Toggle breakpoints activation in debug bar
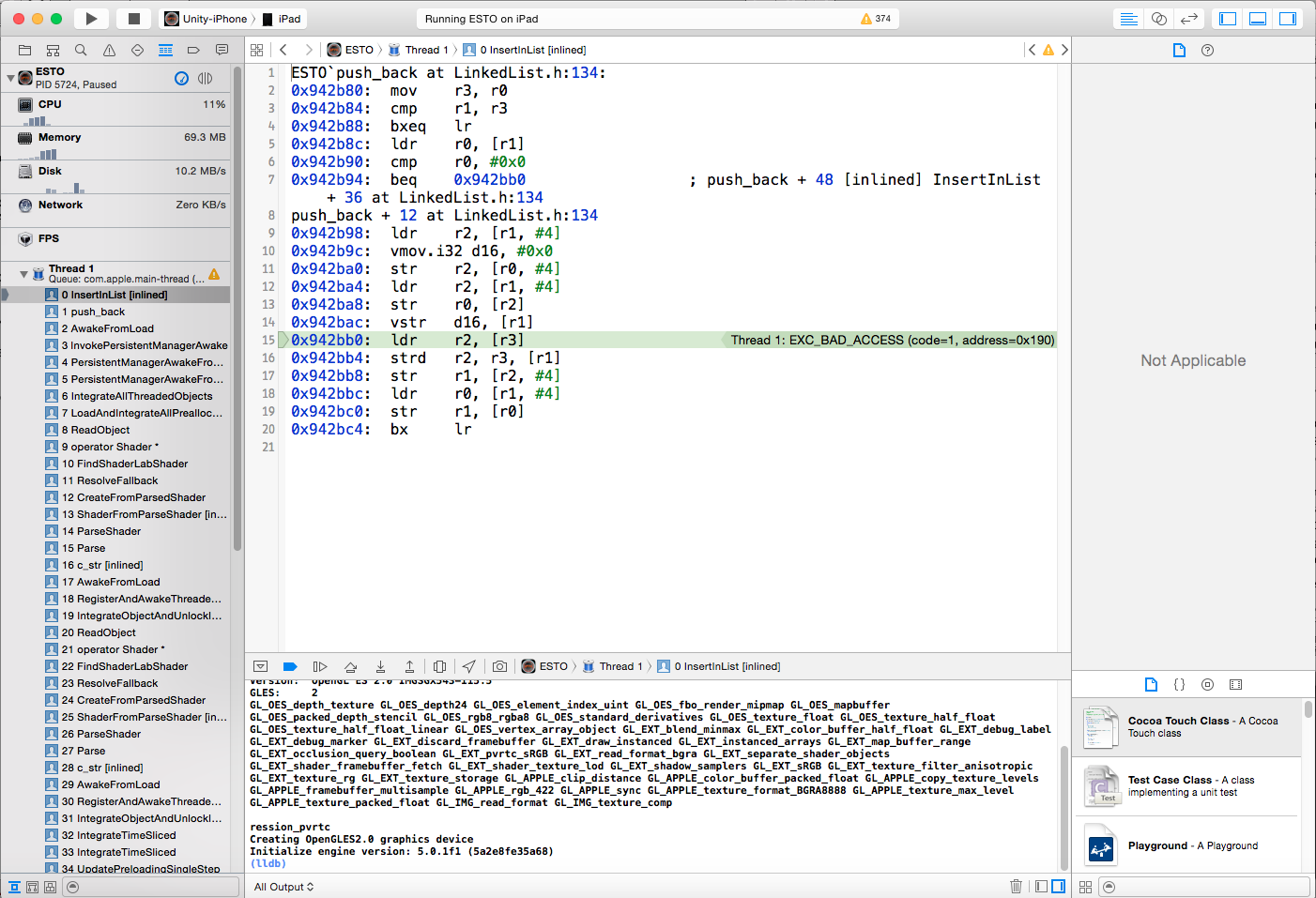Screen dimensions: 1316x898 click(290, 666)
